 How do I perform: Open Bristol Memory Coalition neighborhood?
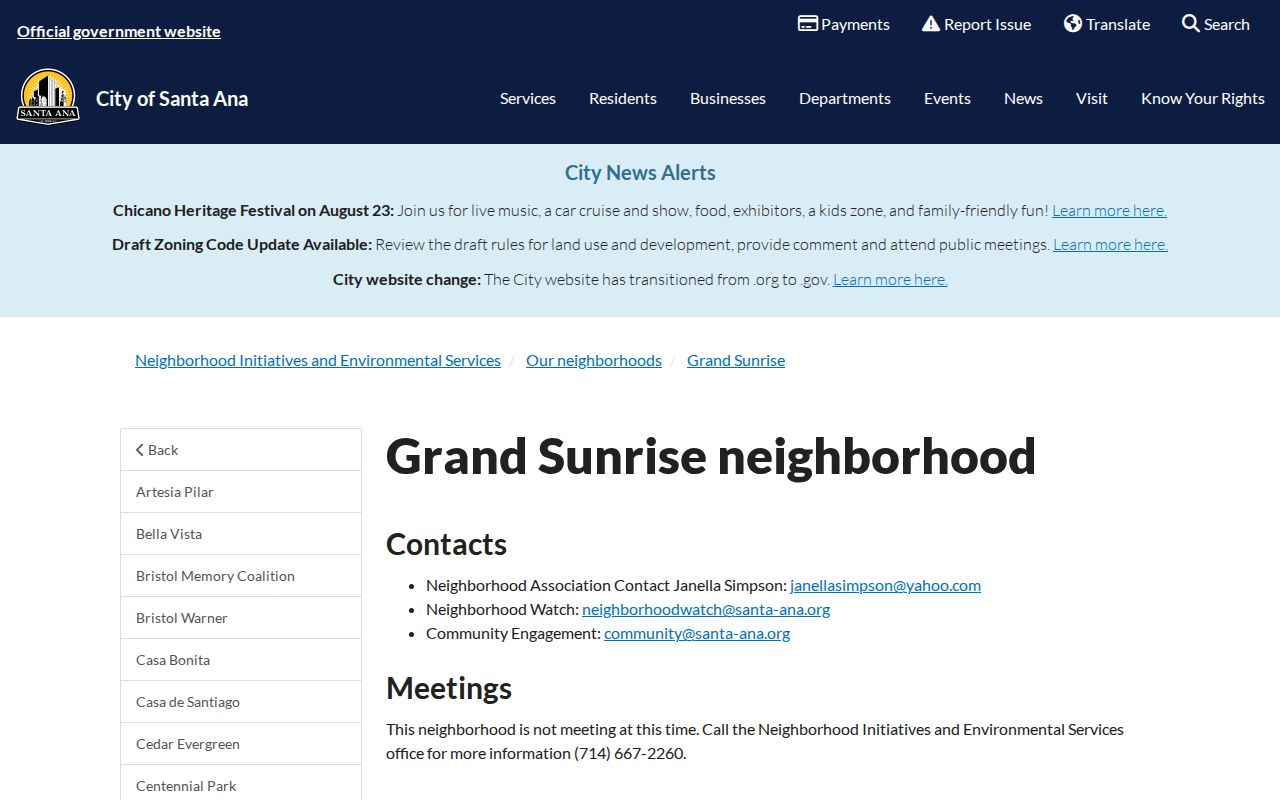(241, 576)
